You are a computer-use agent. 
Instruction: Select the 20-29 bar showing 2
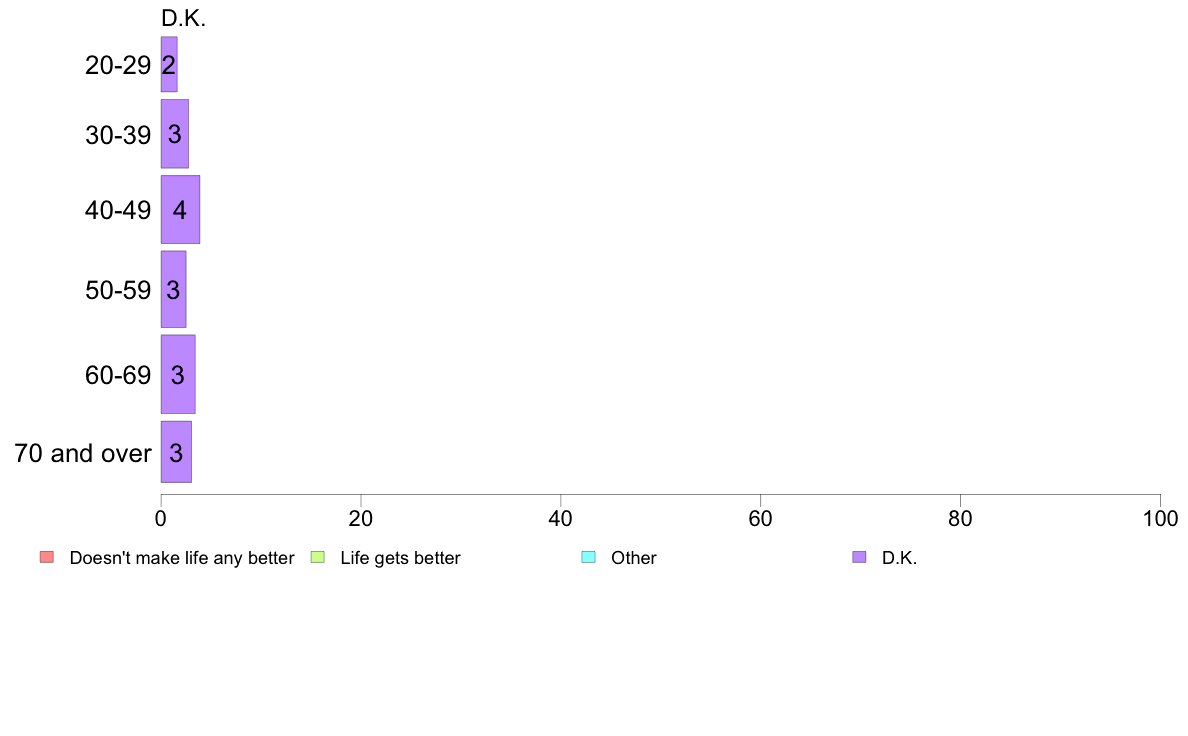tap(169, 64)
